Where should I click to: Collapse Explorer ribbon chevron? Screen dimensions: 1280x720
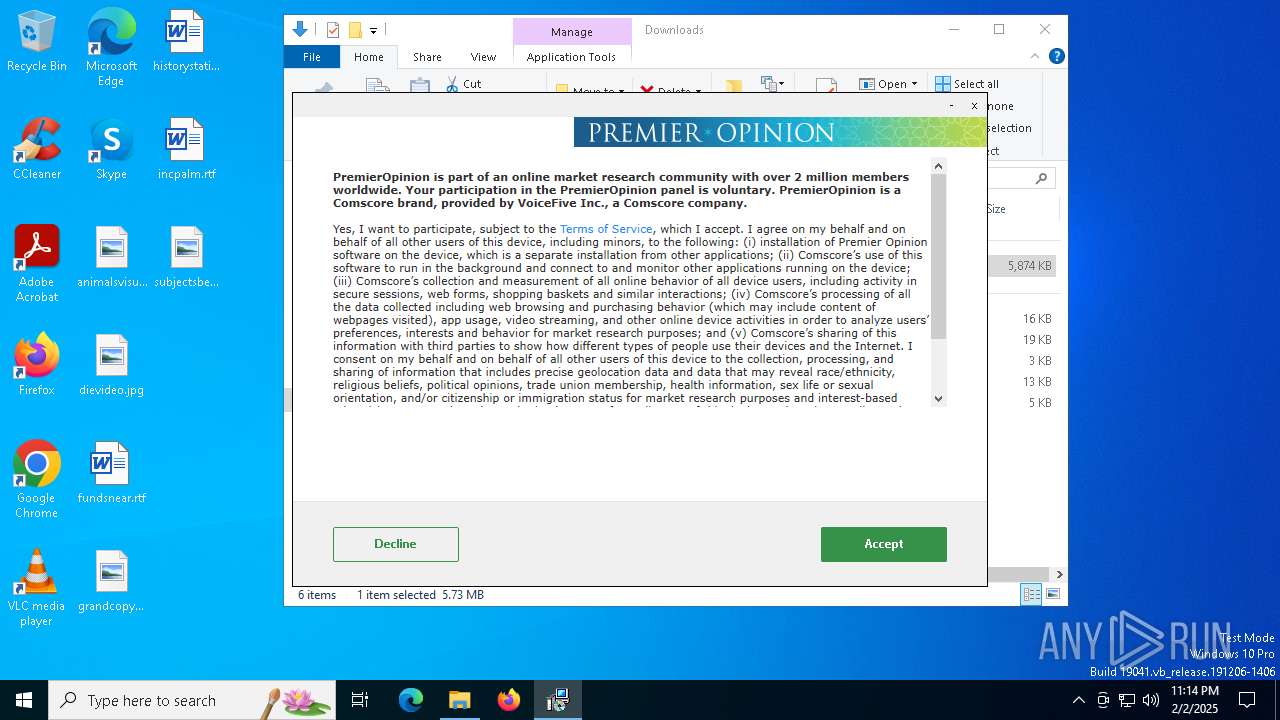point(1035,56)
